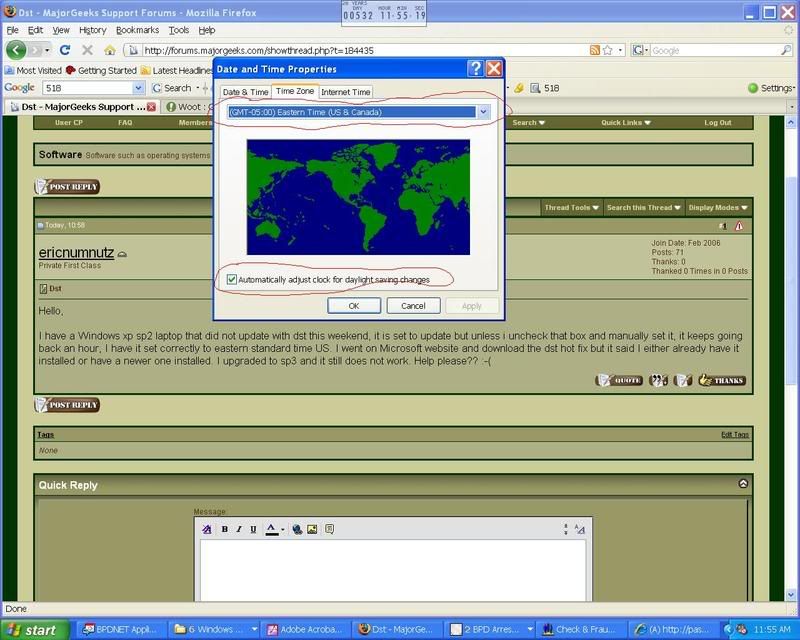This screenshot has width=800, height=640.
Task: Open the Bookmarks menu
Action: [137, 30]
